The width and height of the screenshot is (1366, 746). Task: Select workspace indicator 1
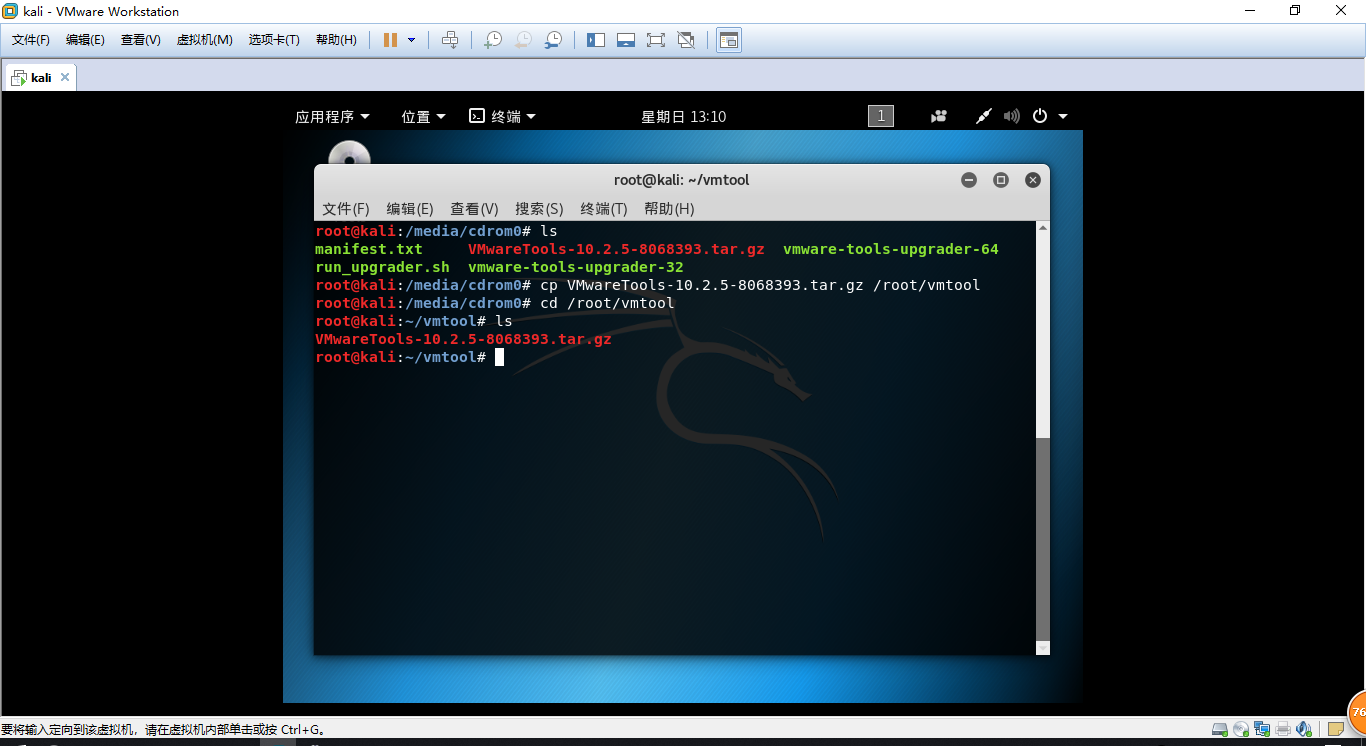[x=881, y=116]
